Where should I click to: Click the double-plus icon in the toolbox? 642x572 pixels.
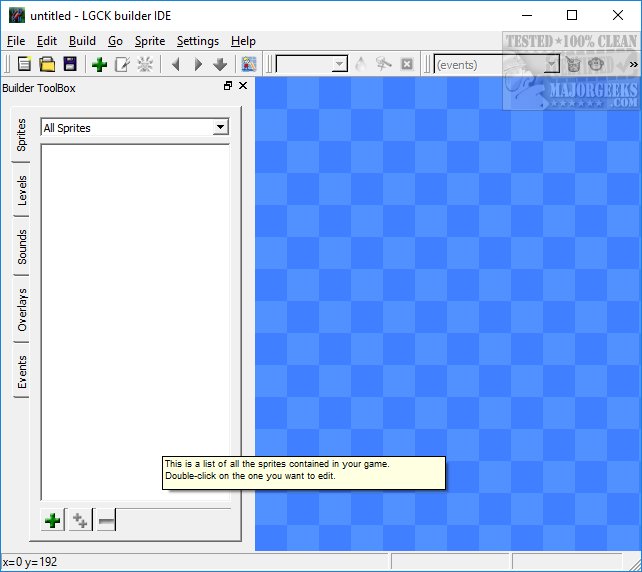[x=79, y=520]
